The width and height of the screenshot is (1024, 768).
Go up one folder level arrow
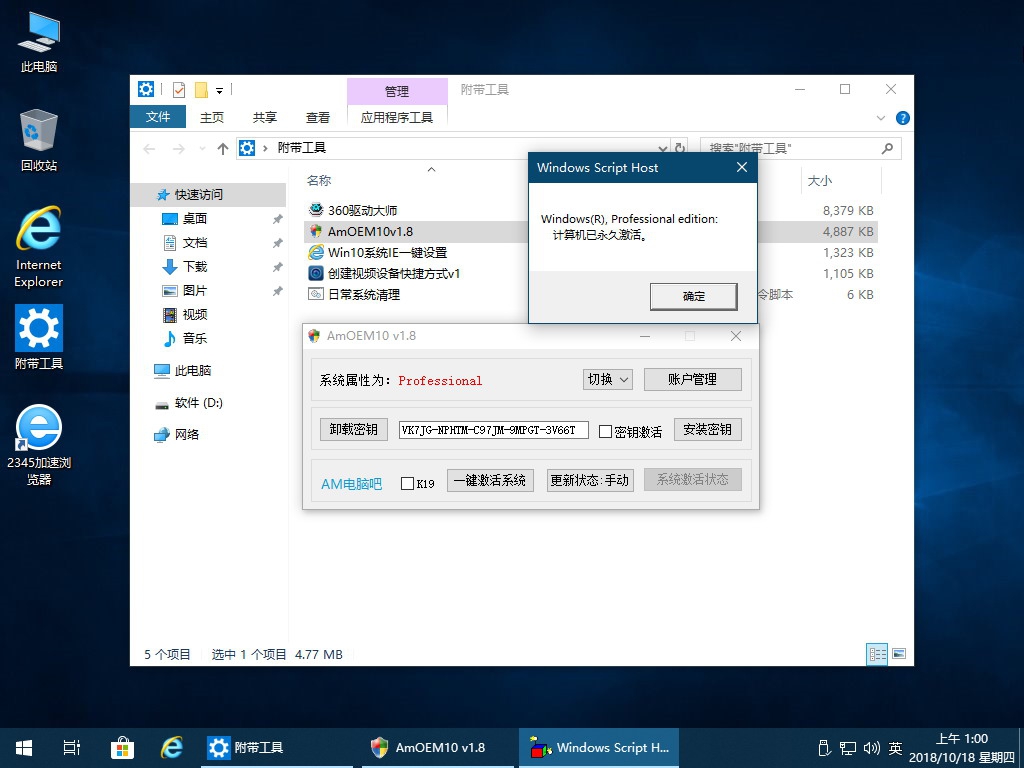[223, 149]
